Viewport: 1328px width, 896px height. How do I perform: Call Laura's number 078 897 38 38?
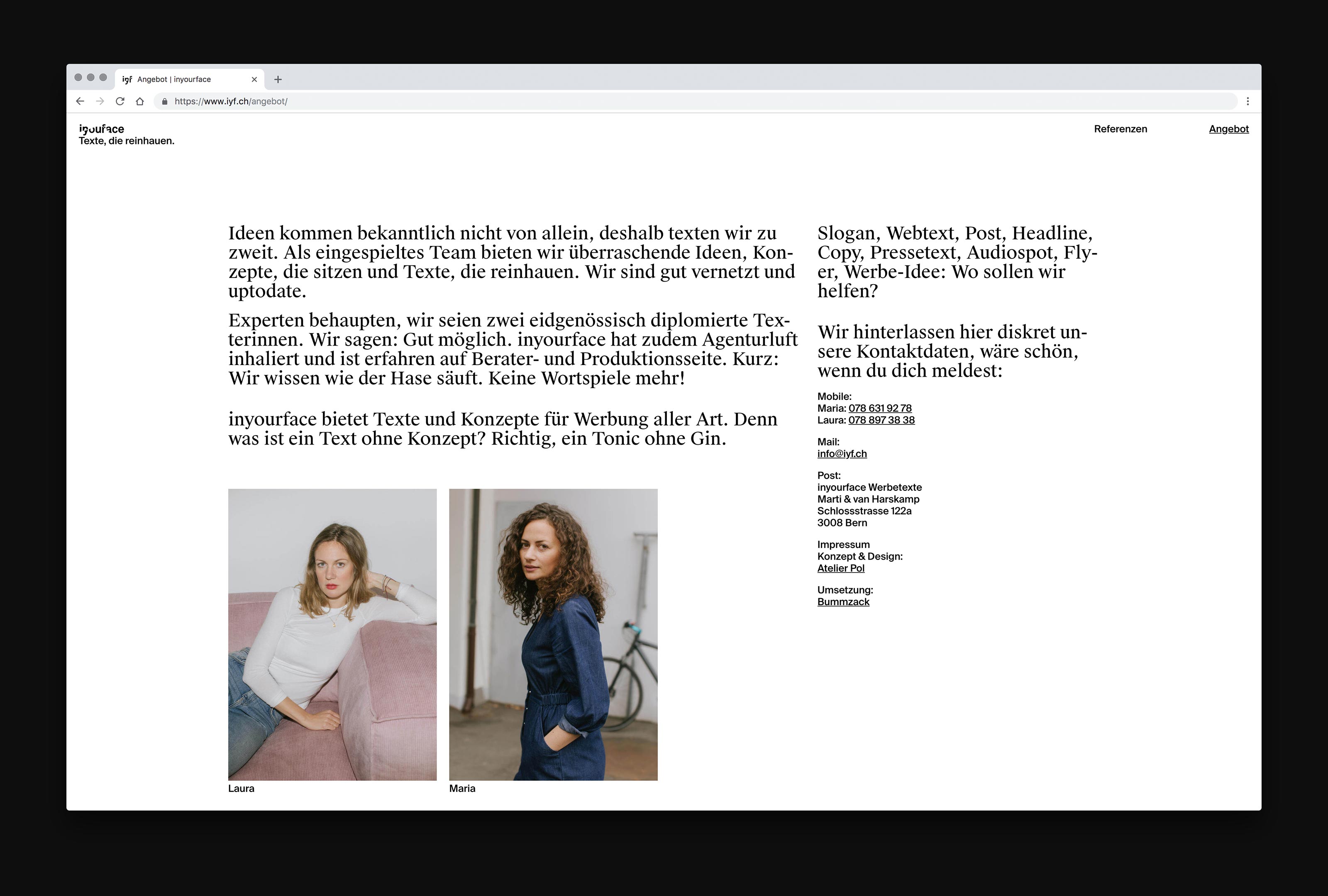(881, 420)
